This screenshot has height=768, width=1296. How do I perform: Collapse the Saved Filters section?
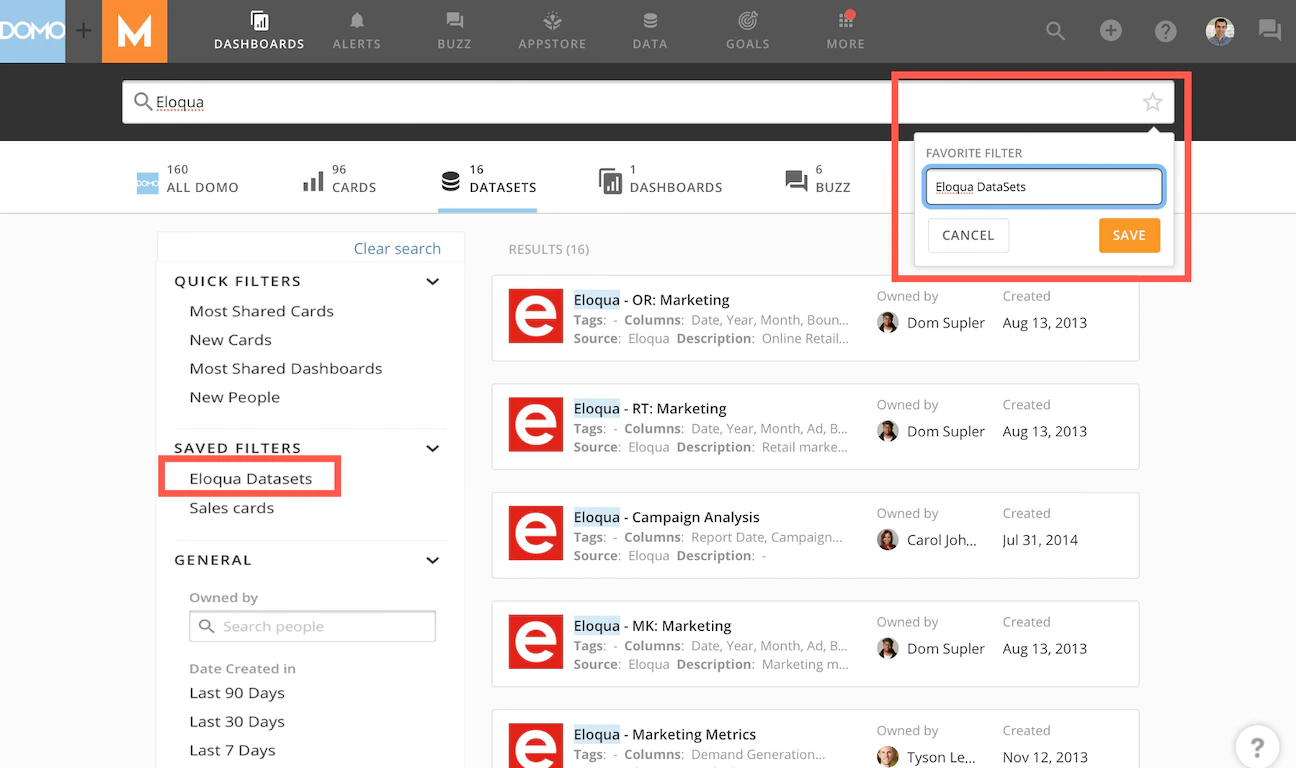pos(433,449)
